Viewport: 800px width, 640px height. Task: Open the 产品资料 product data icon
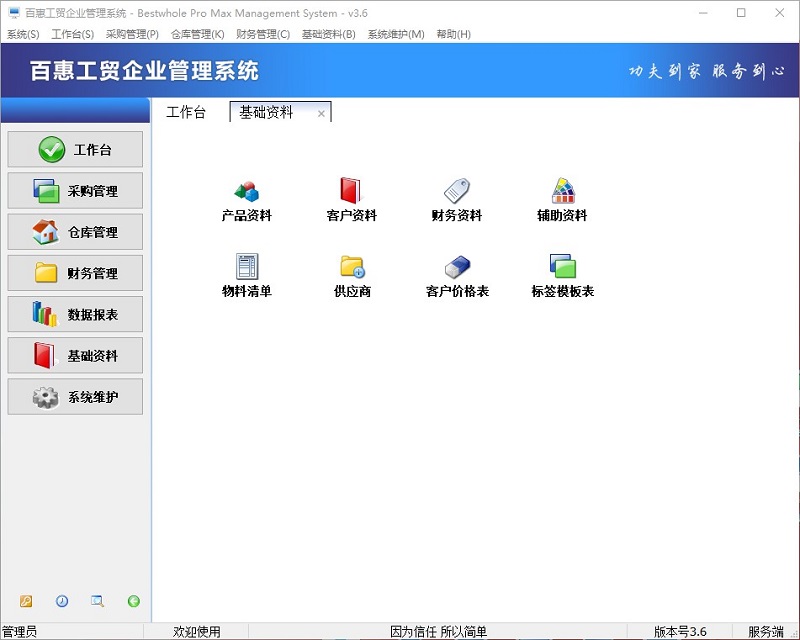(x=246, y=201)
